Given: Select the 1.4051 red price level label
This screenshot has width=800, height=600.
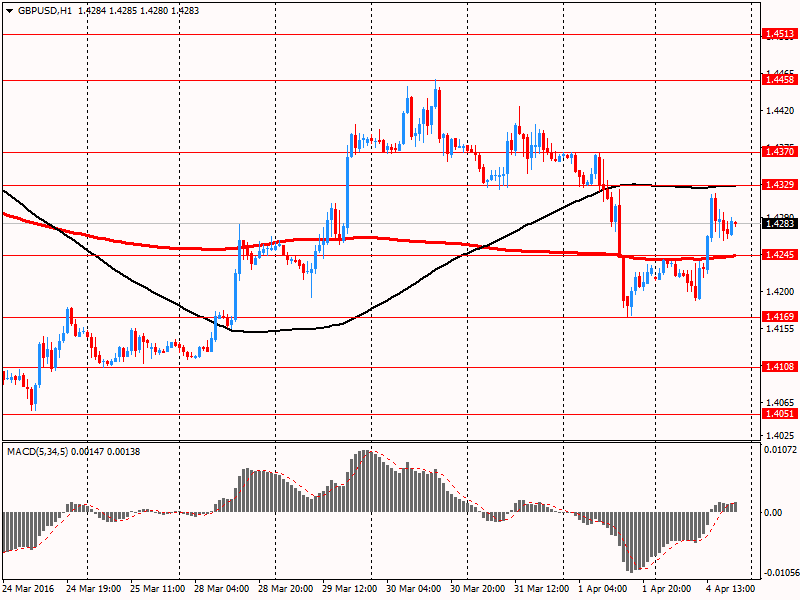Looking at the screenshot, I should click(779, 414).
